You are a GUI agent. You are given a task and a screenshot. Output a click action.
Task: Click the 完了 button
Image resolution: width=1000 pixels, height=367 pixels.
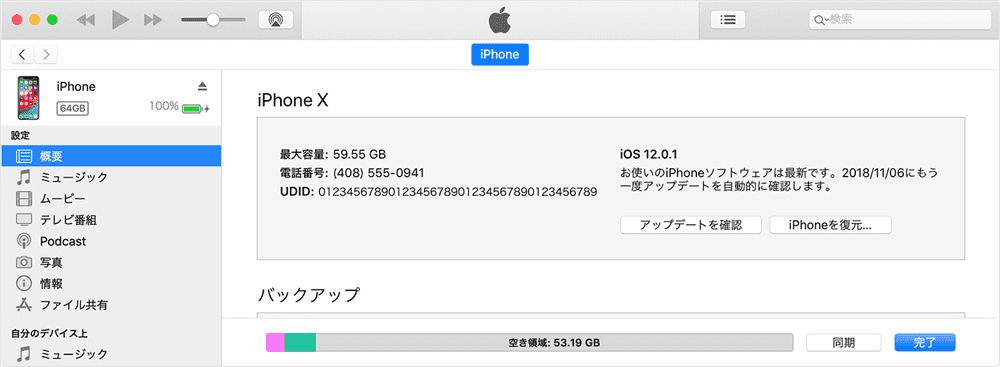pyautogui.click(x=925, y=342)
